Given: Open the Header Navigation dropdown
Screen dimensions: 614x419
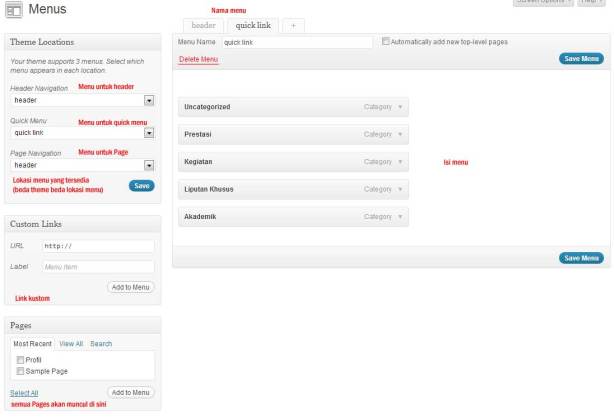Looking at the screenshot, I should pos(149,100).
